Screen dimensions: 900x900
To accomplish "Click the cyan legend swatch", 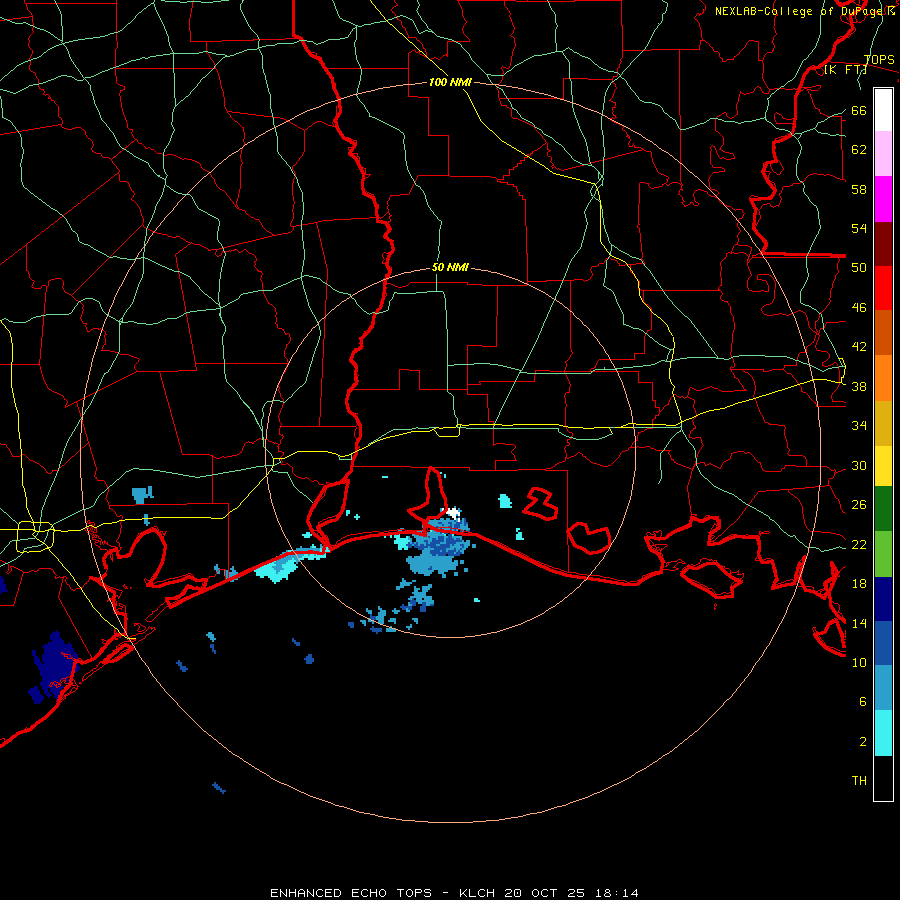I will click(883, 733).
